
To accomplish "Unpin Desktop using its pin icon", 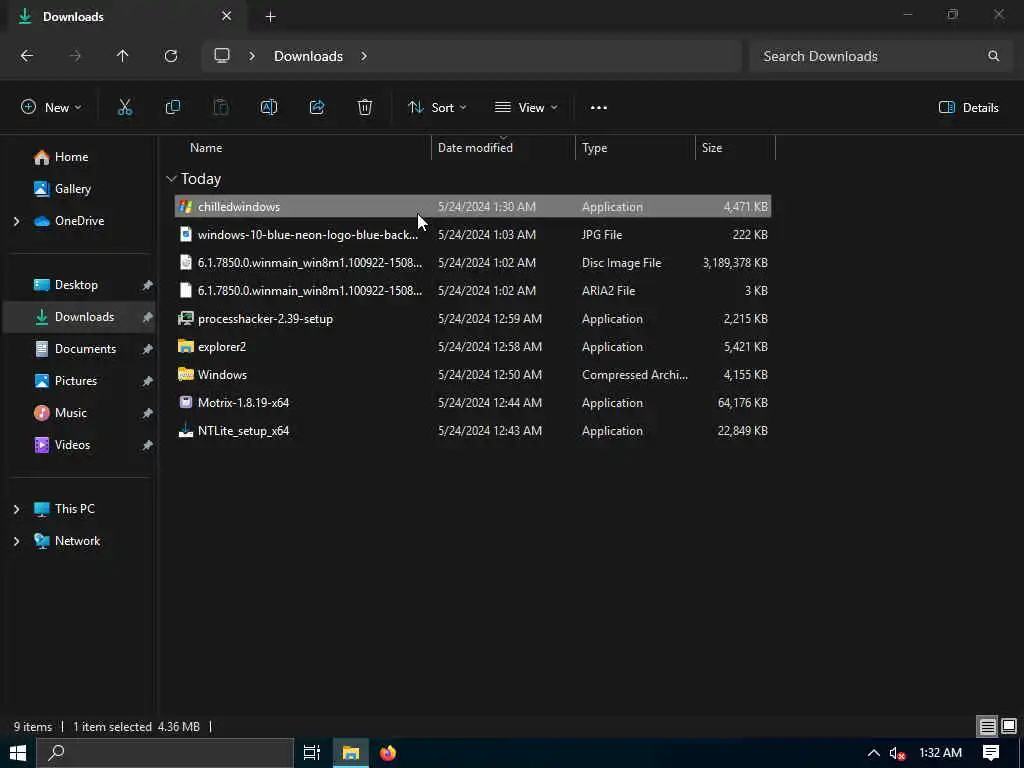I will pos(148,285).
